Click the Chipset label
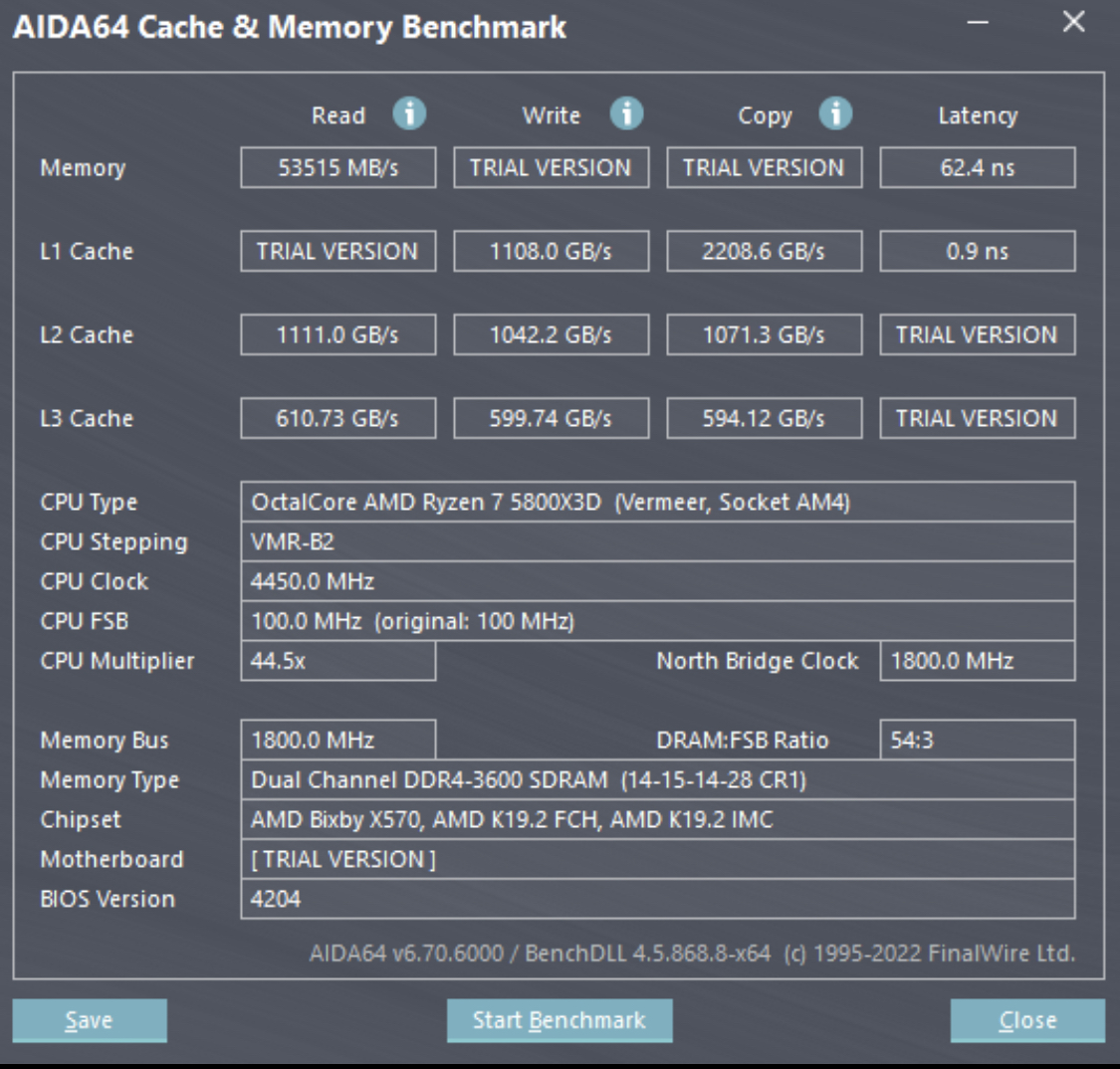The height and width of the screenshot is (1069, 1120). 80,820
